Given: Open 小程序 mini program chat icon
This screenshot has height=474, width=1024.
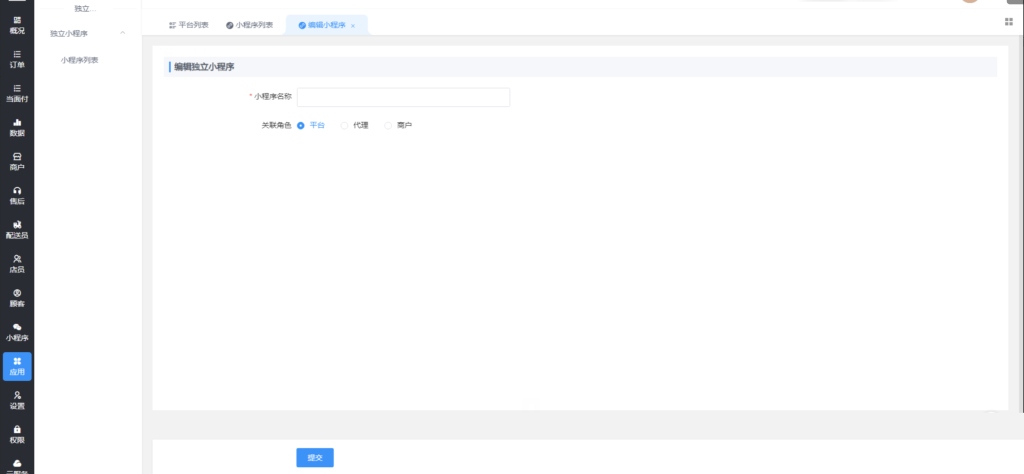Looking at the screenshot, I should click(x=17, y=332).
